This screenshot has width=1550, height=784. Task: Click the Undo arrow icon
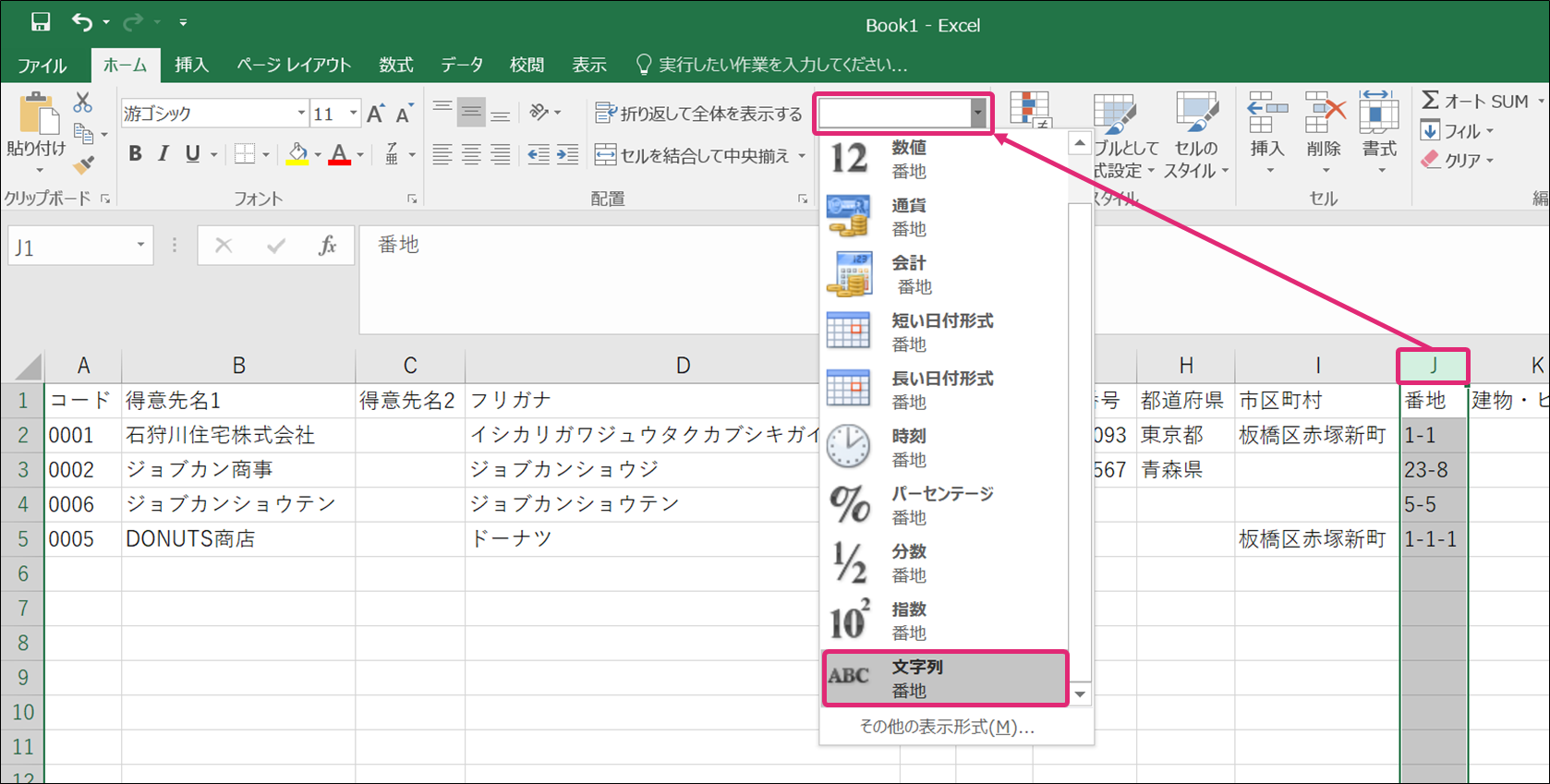point(82,22)
